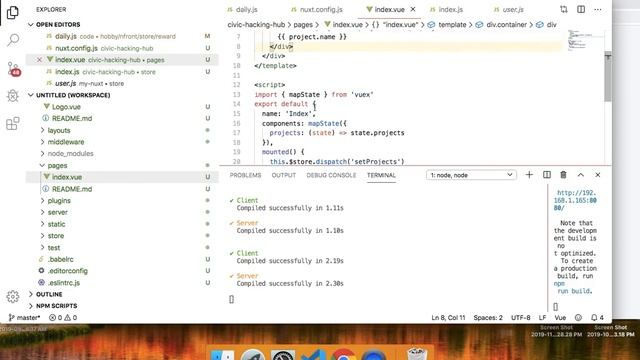Expand the Outline section

coord(49,294)
